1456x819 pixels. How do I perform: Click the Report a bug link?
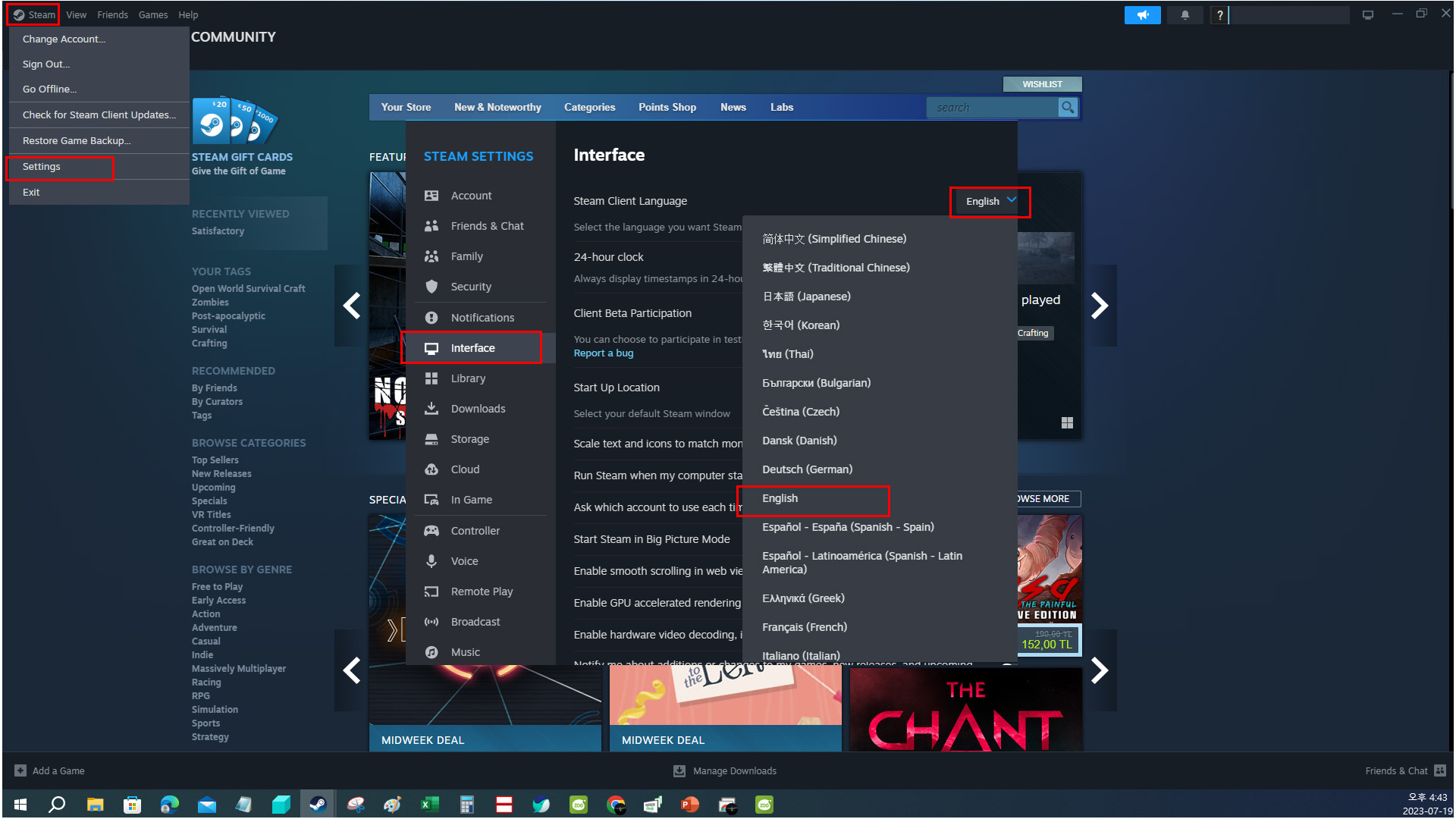(x=603, y=353)
